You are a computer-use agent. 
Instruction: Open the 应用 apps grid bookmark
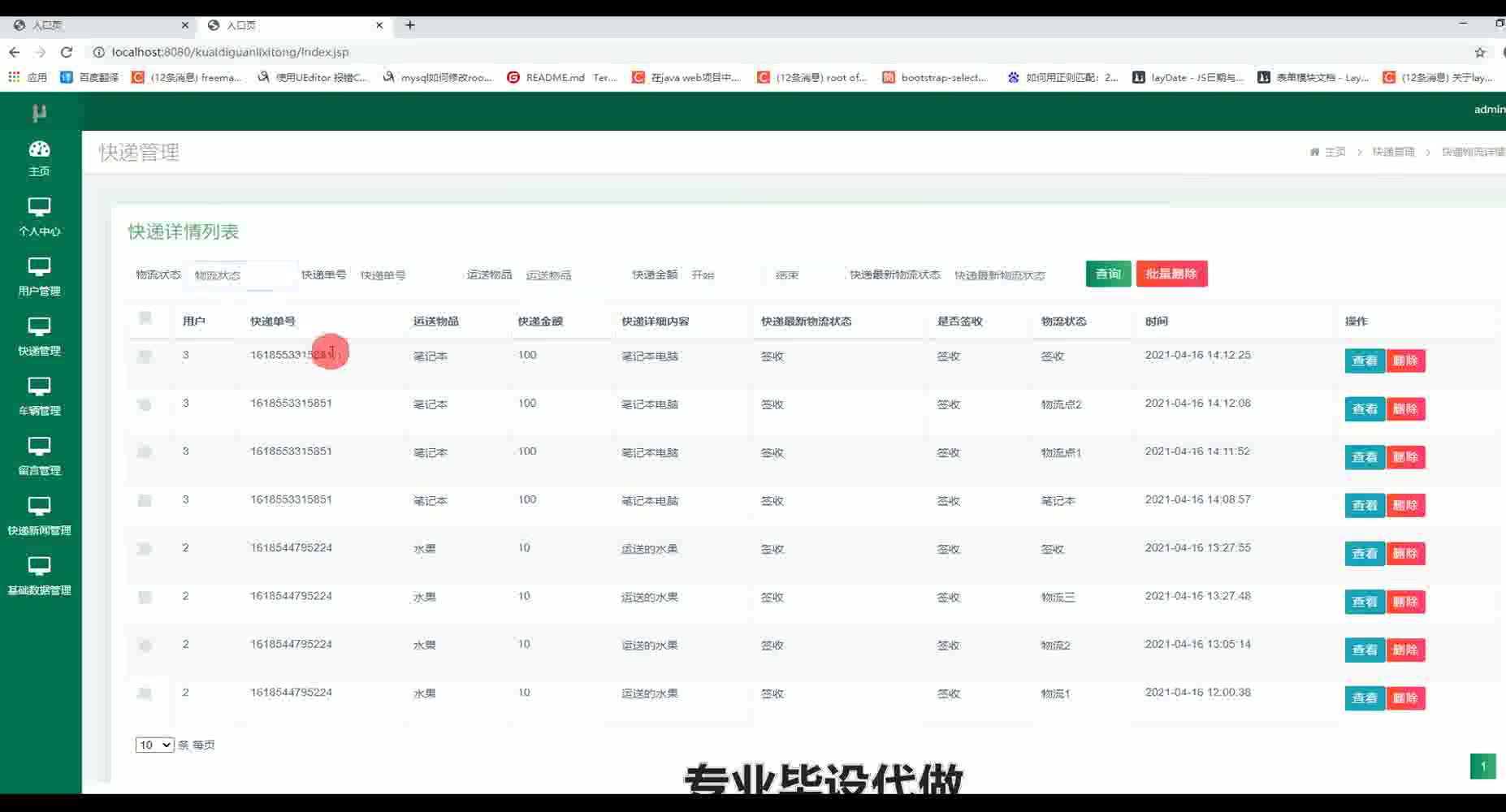[28, 77]
